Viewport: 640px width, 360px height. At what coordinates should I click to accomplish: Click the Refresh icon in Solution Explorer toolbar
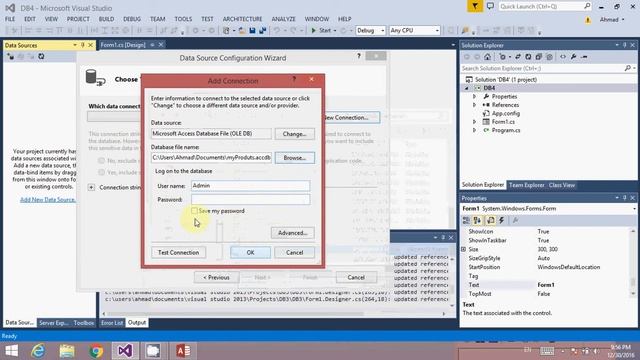pos(528,57)
